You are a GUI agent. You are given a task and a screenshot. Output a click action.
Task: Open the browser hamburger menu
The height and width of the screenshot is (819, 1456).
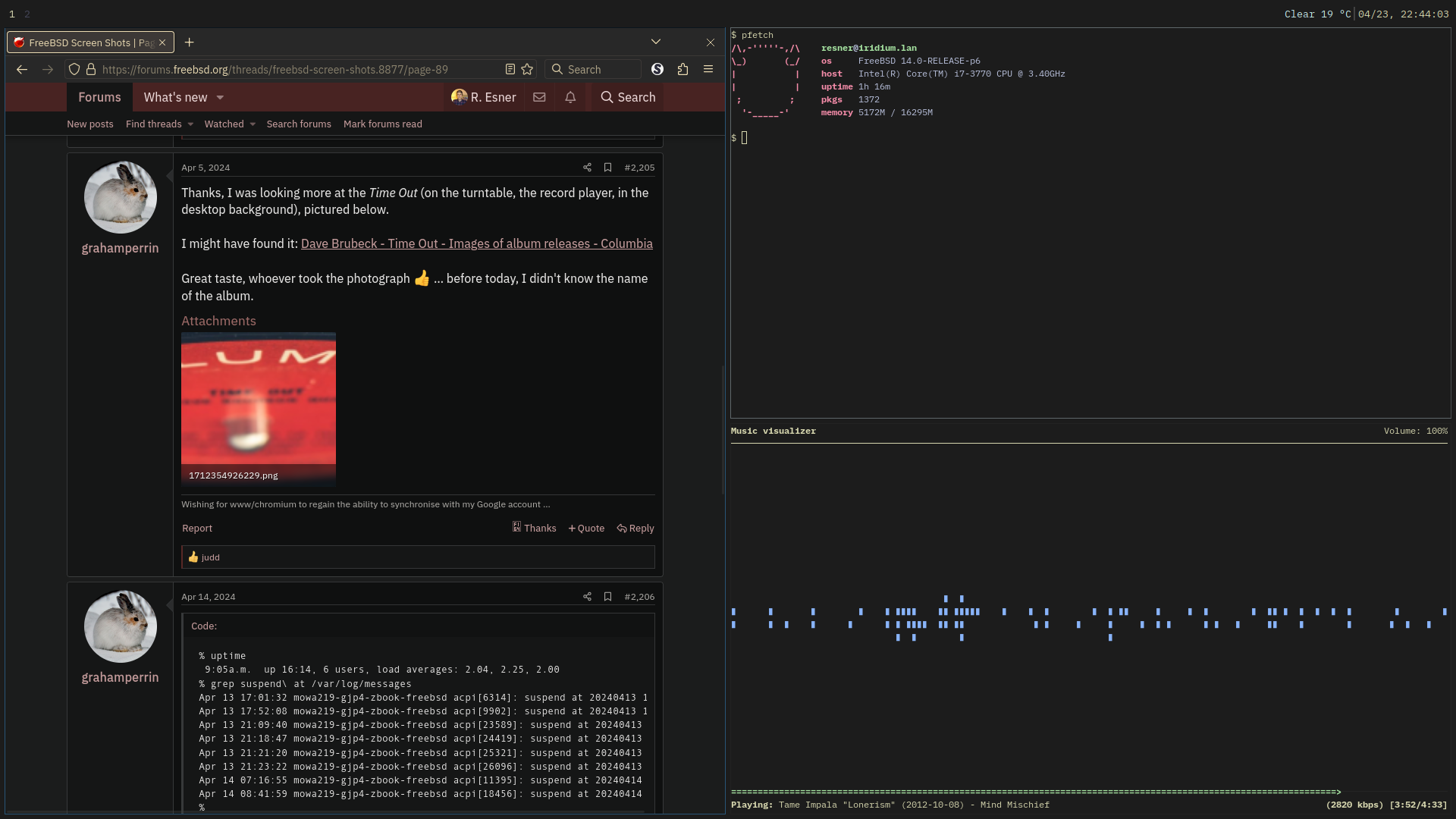point(708,69)
